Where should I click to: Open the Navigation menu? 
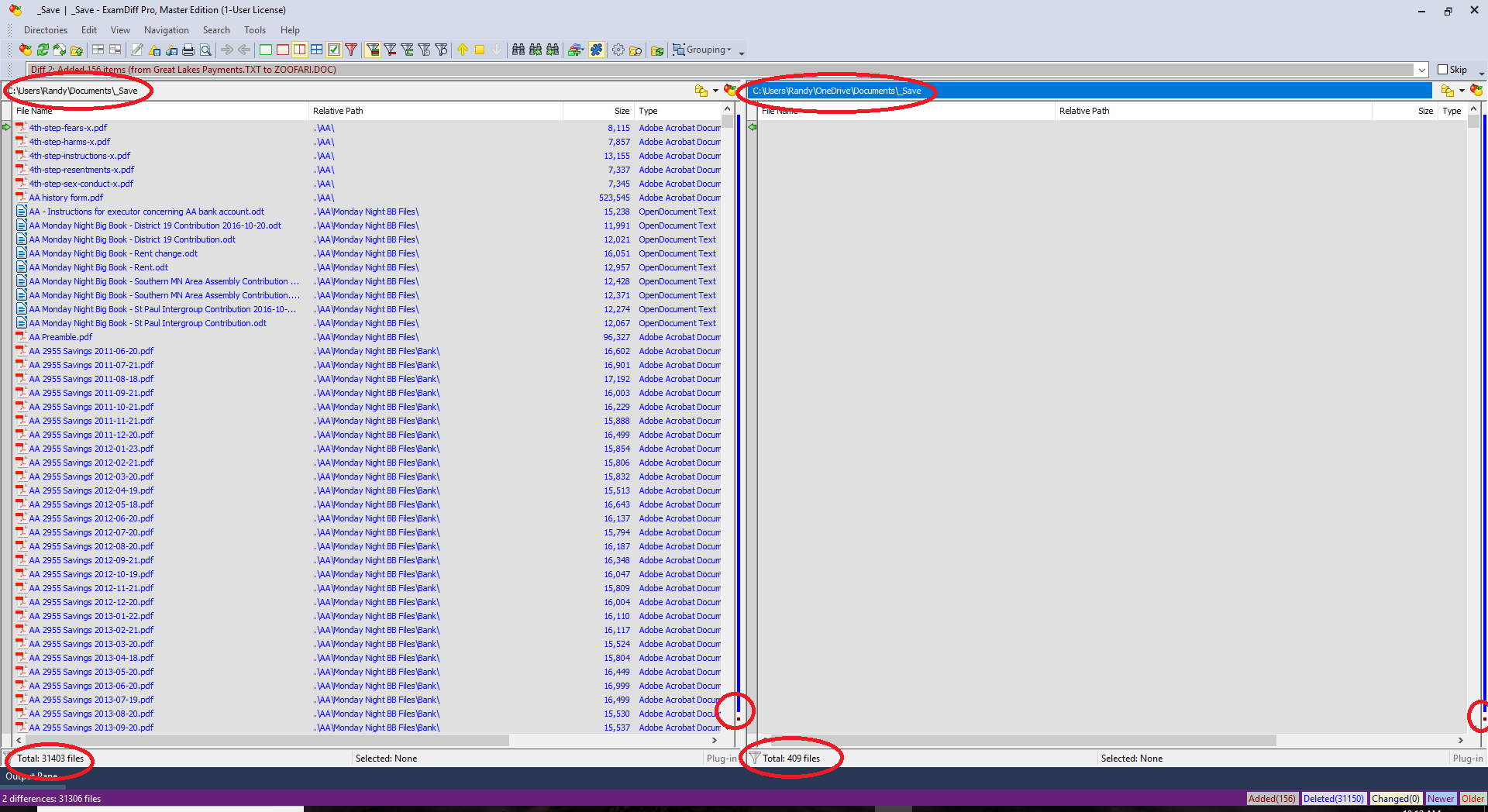(x=167, y=30)
